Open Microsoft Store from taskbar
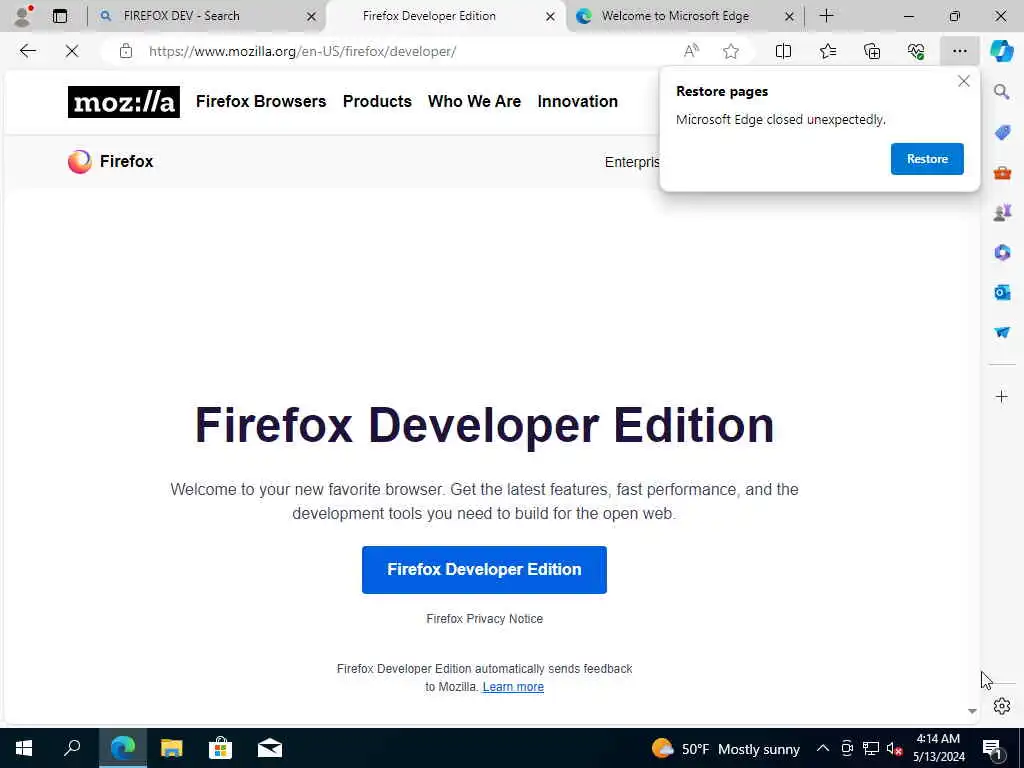Screen dimensions: 1024x768 click(x=221, y=748)
